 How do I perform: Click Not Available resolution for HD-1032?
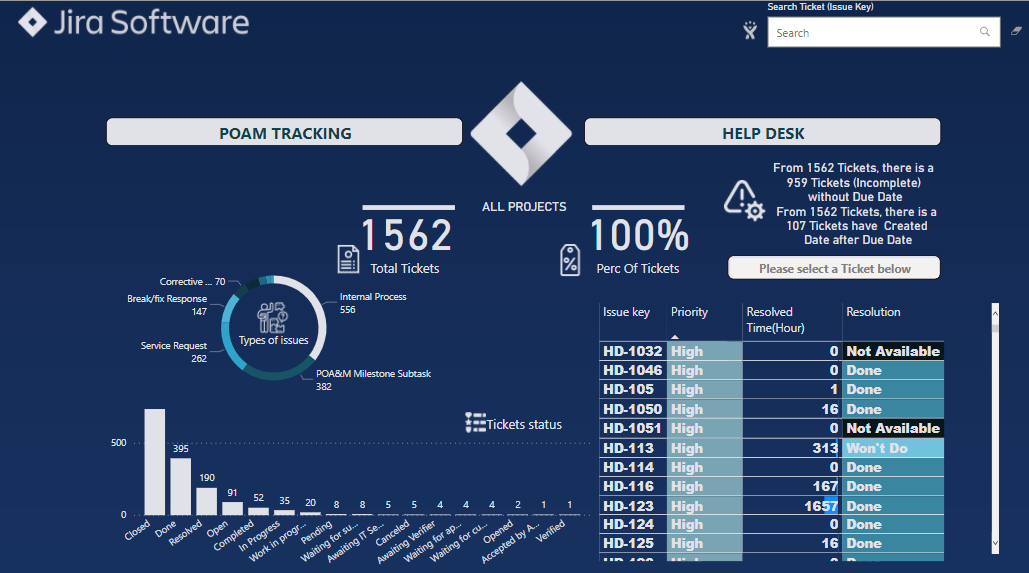[x=893, y=351]
